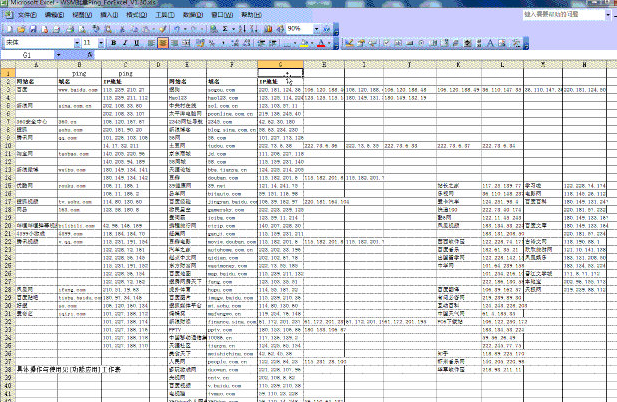
Task: Toggle Align Left
Action: point(151,42)
